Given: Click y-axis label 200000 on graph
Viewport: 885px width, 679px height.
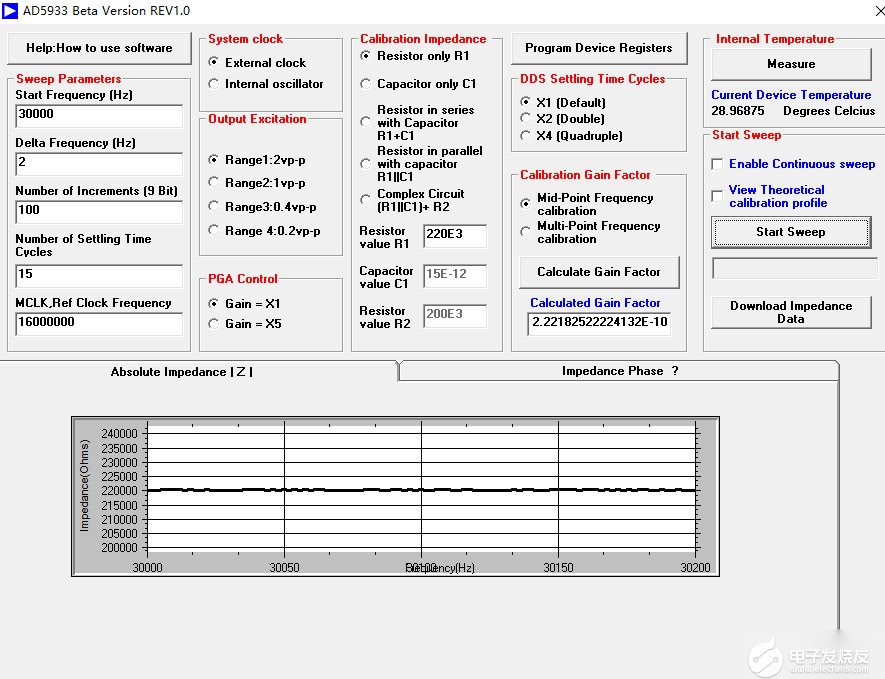Looking at the screenshot, I should (x=119, y=547).
